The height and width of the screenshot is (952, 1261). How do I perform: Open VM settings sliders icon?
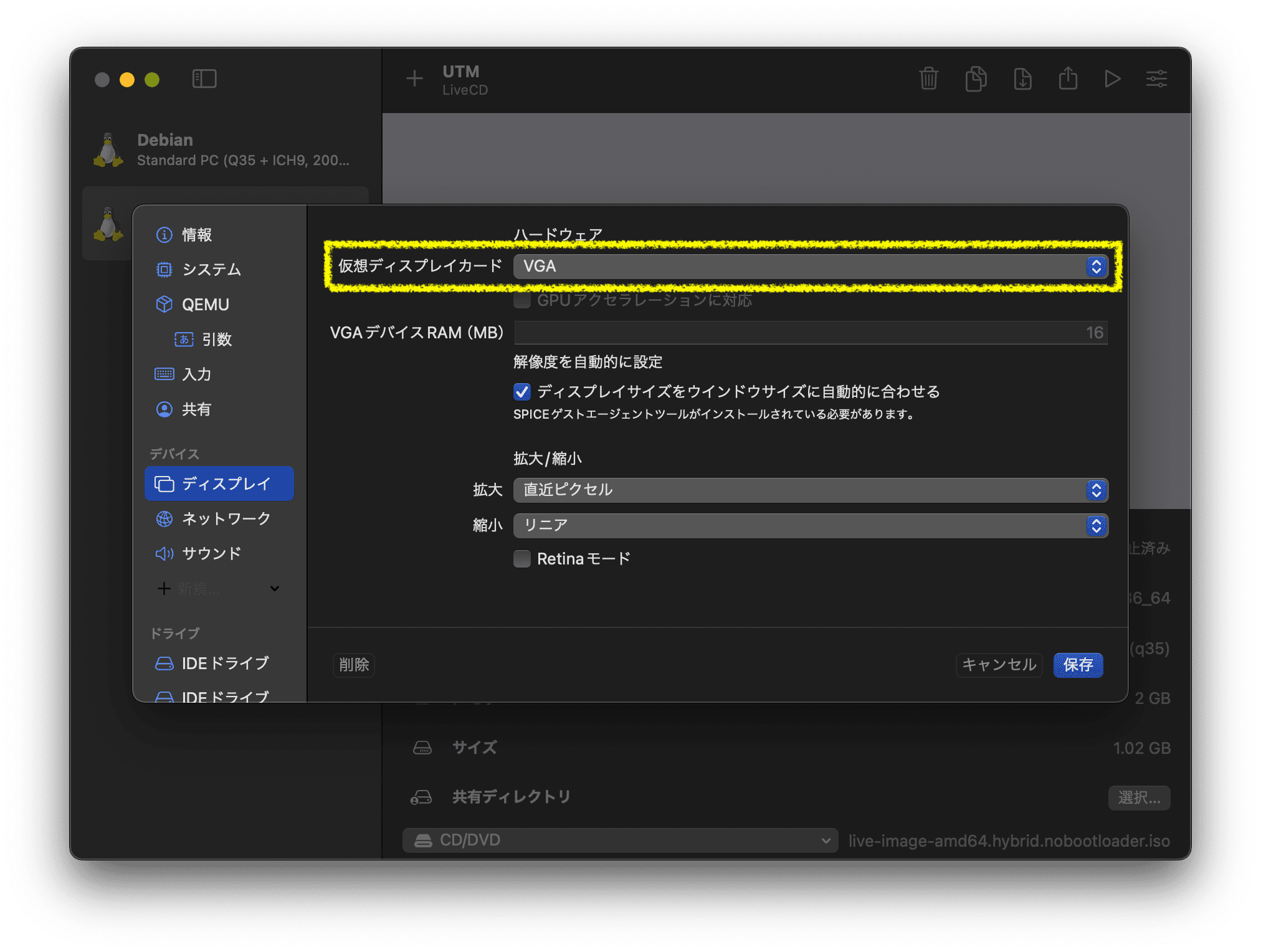(x=1157, y=79)
